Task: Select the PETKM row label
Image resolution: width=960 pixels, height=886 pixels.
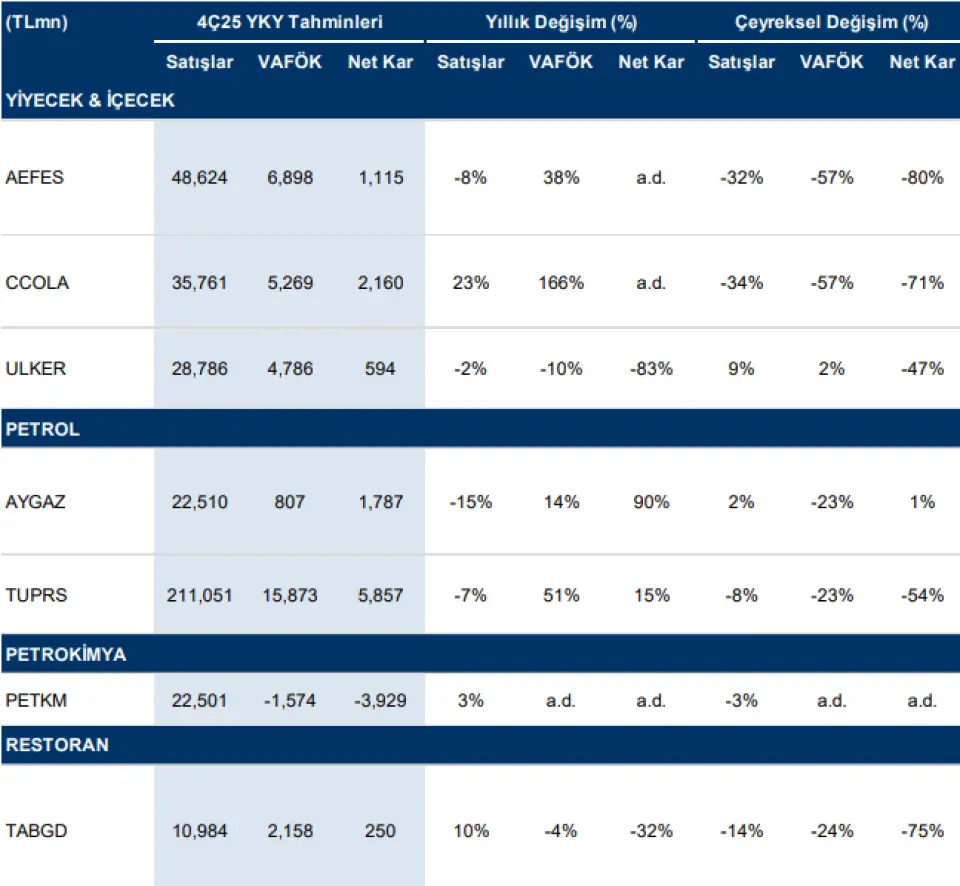Action: pos(36,700)
